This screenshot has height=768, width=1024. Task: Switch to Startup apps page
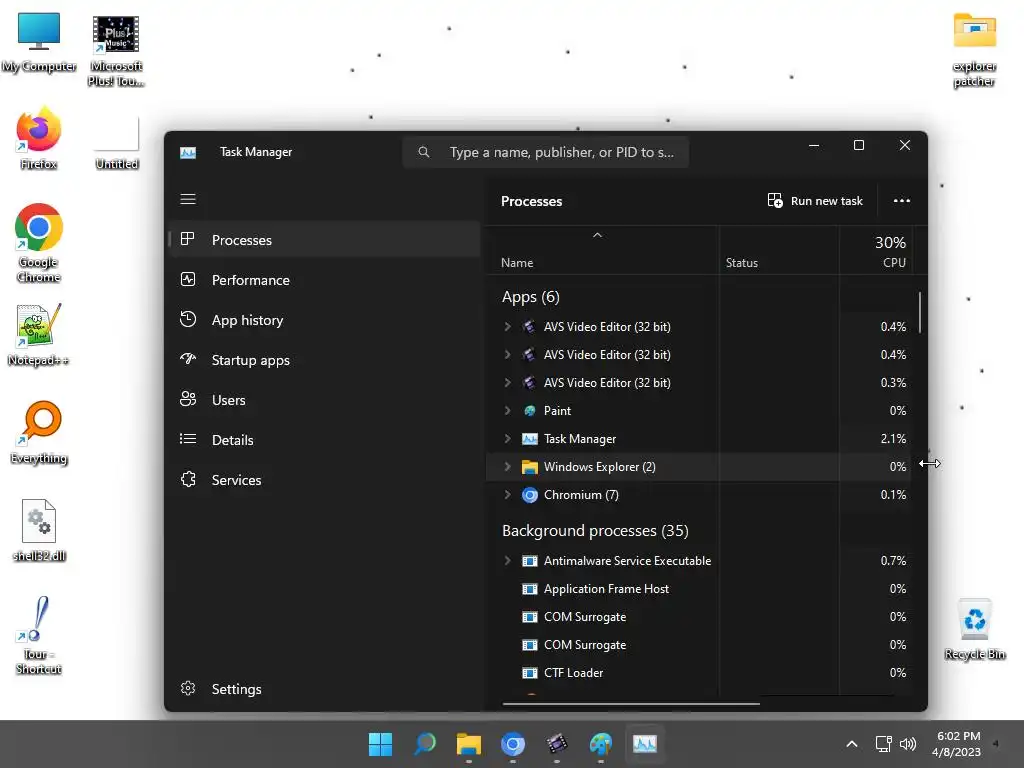click(x=325, y=360)
